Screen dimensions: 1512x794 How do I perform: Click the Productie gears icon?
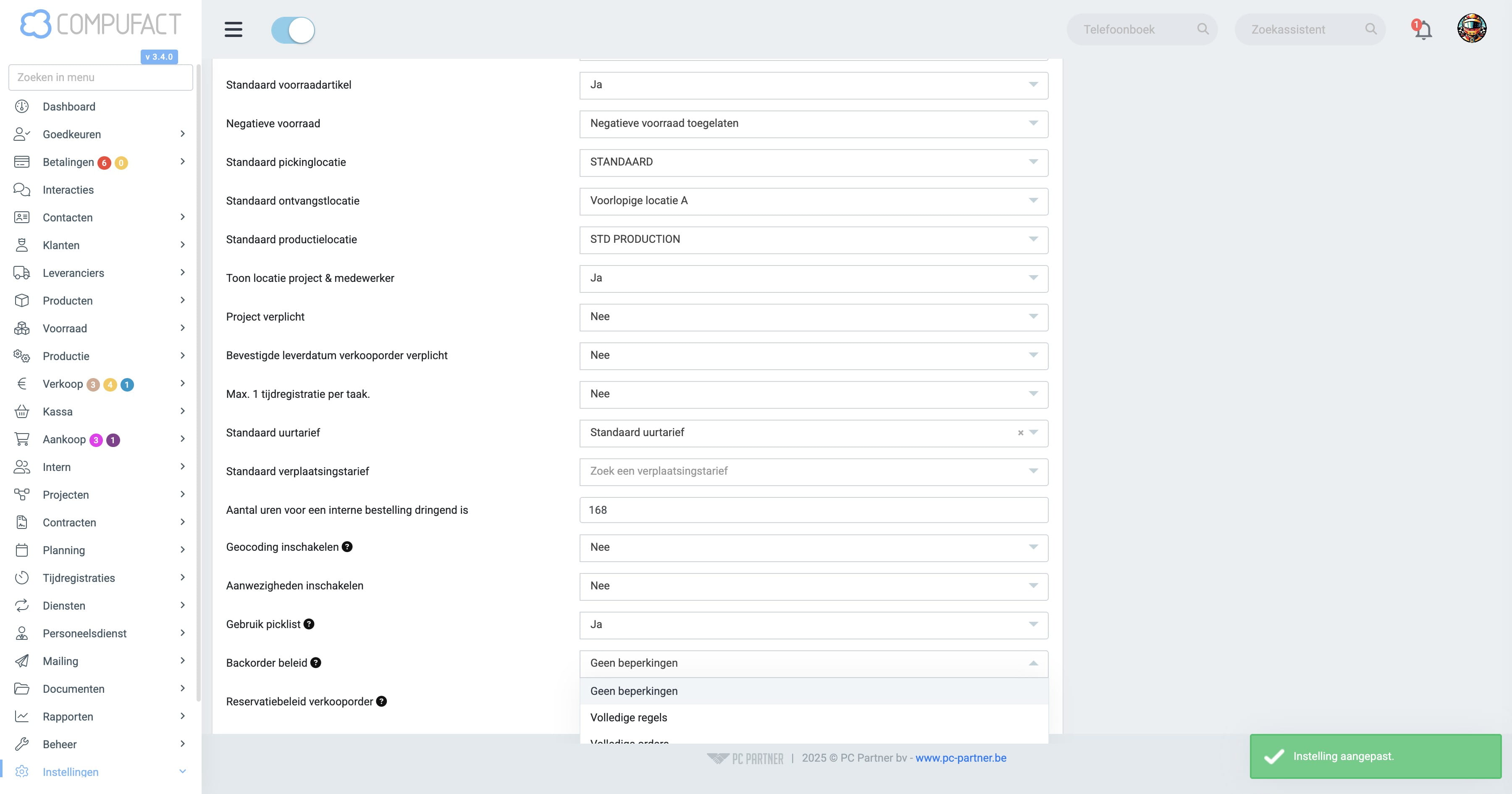click(x=22, y=356)
